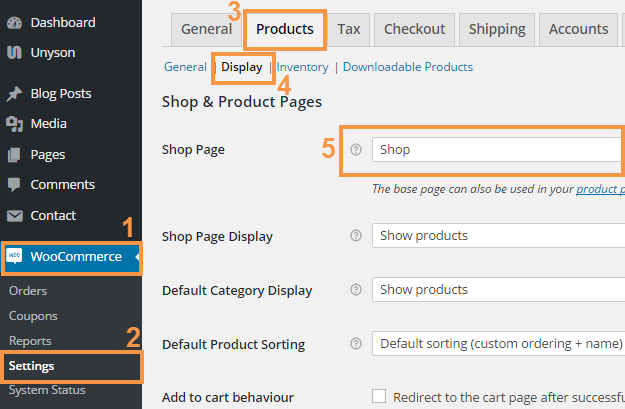Image resolution: width=625 pixels, height=409 pixels.
Task: Click the WooCommerce woo logo icon
Action: pyautogui.click(x=14, y=256)
